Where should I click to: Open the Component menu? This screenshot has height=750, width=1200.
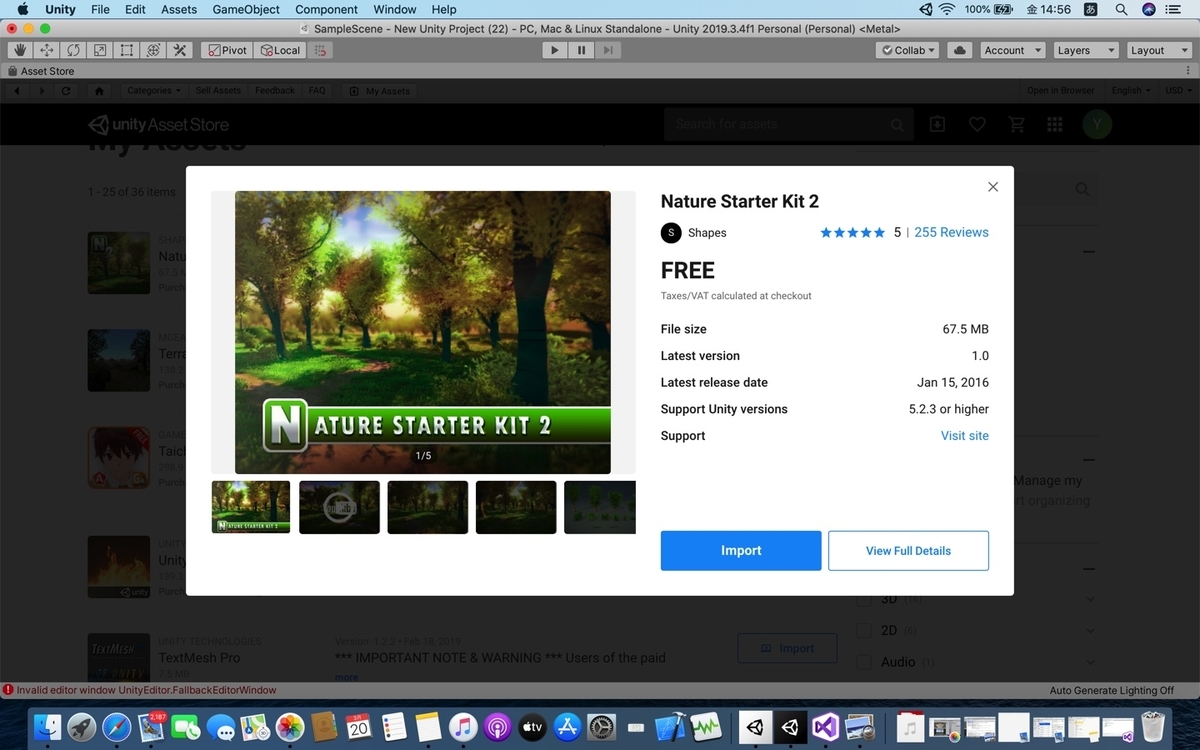326,9
